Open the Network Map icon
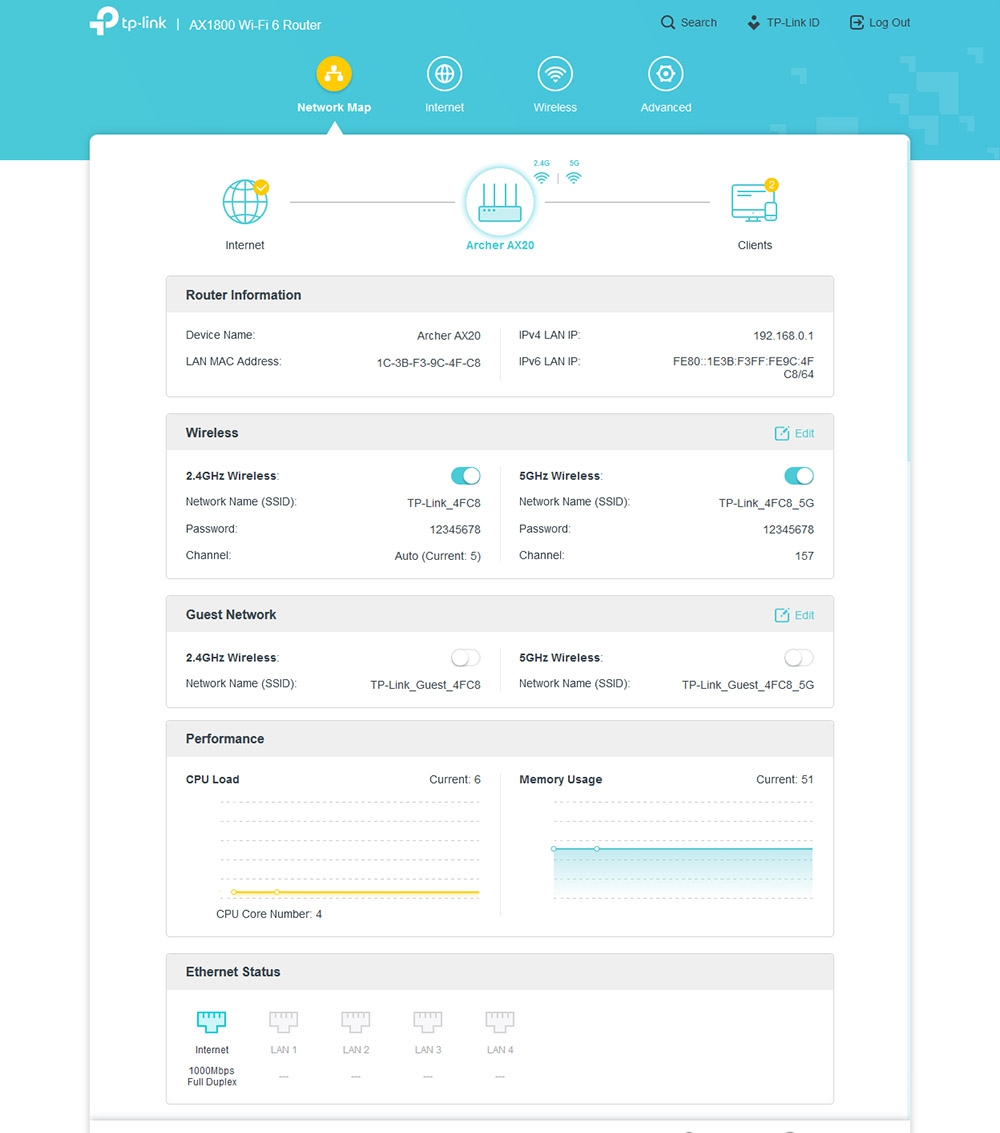The height and width of the screenshot is (1133, 1000). click(334, 74)
